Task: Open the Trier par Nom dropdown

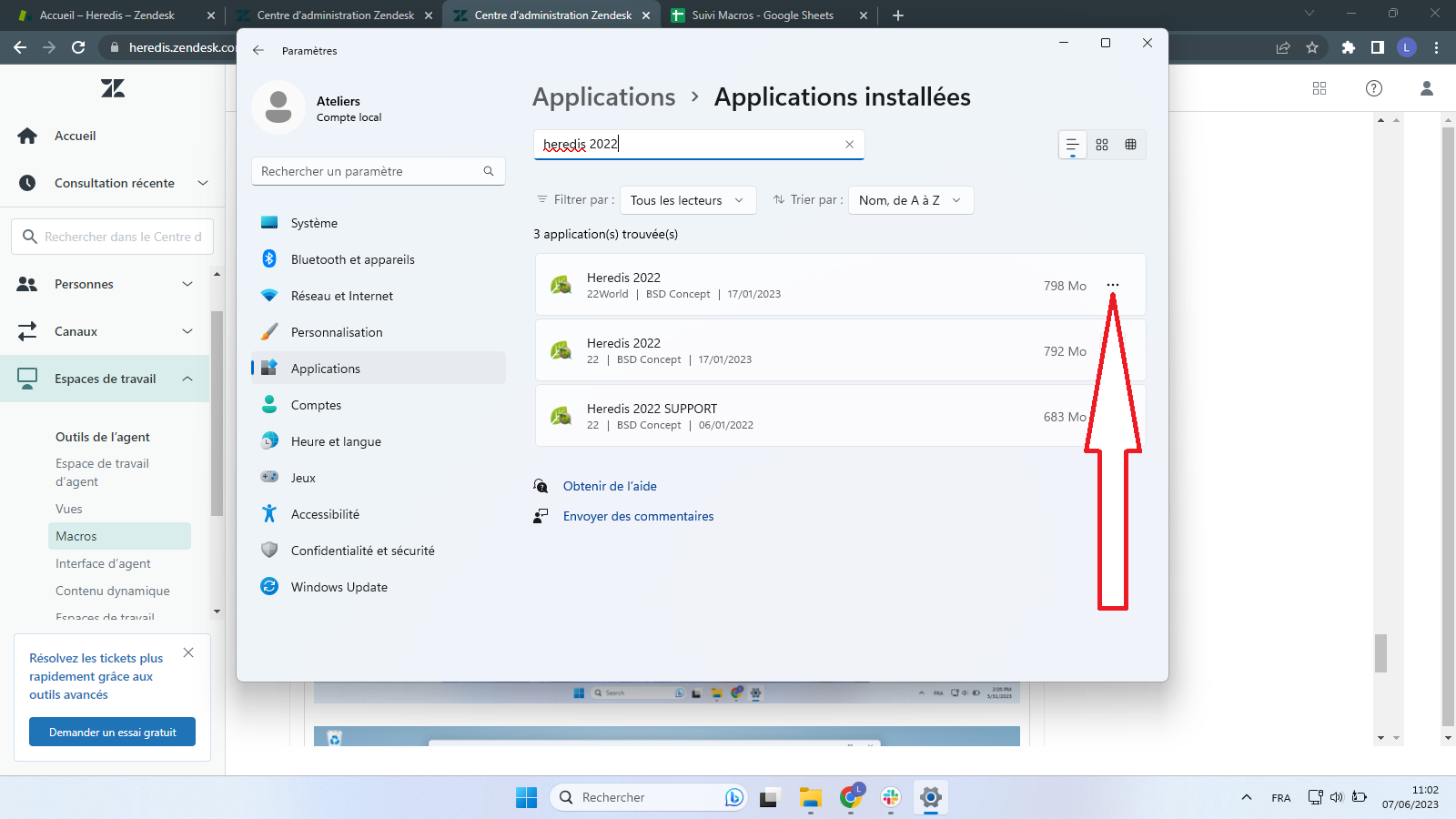Action: point(910,200)
